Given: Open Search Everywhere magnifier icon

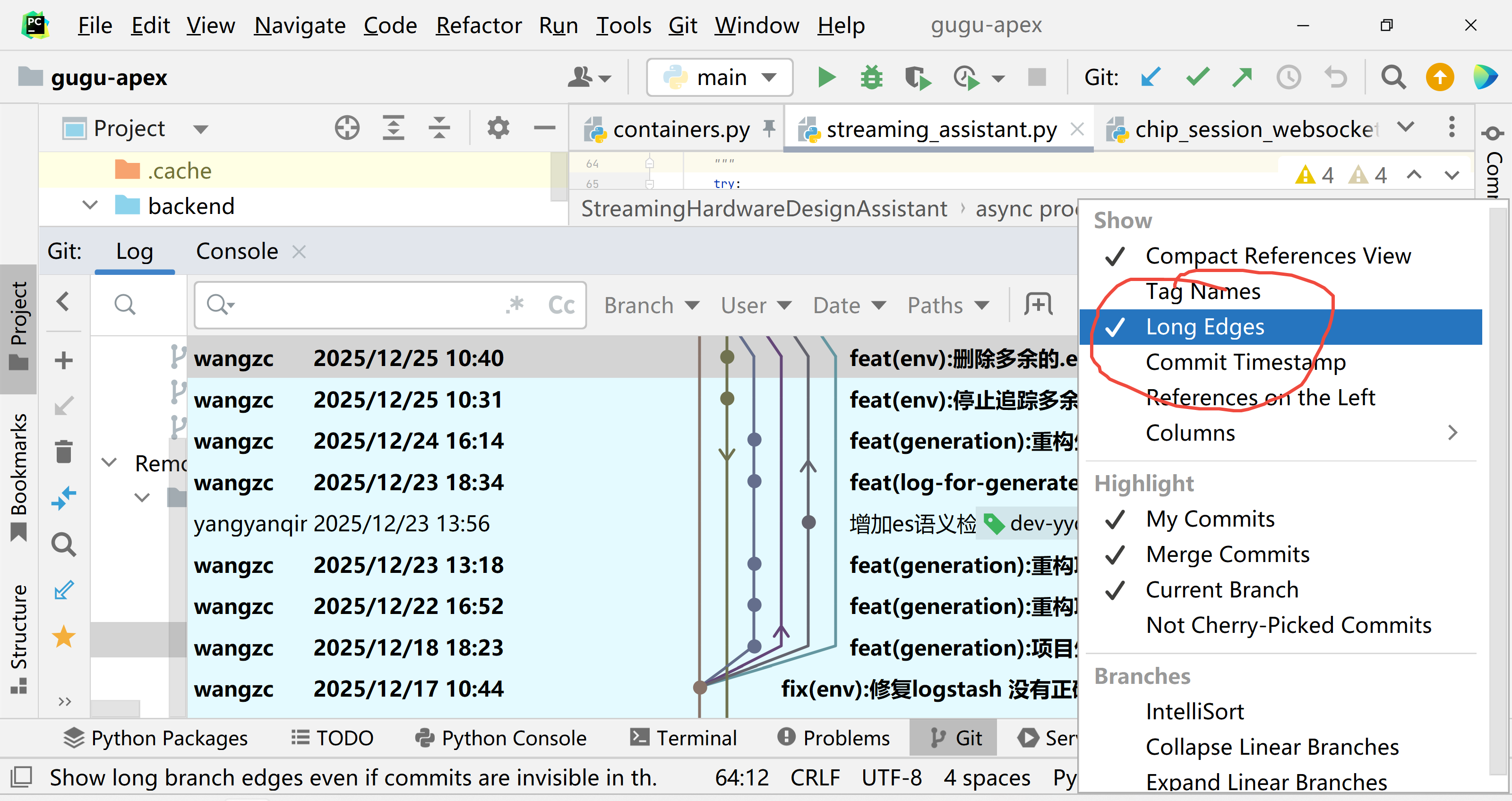Looking at the screenshot, I should coord(1393,77).
